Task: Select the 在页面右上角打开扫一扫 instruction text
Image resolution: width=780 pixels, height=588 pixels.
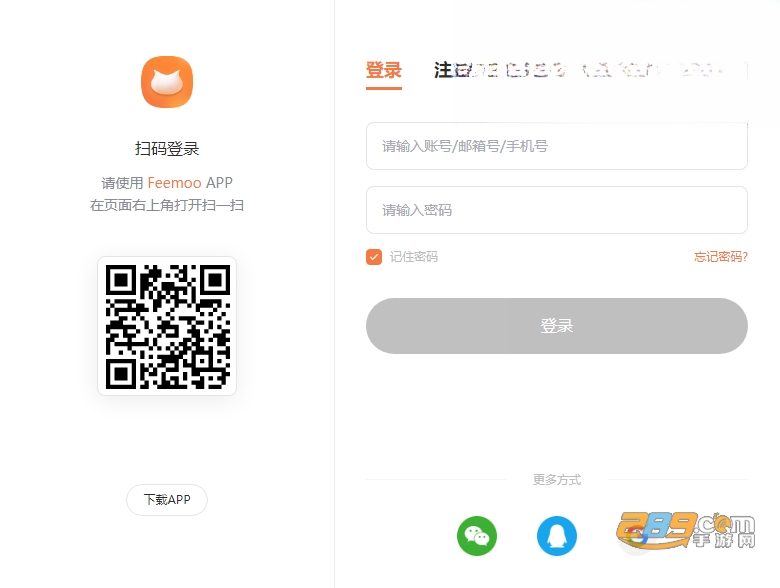Action: click(167, 205)
